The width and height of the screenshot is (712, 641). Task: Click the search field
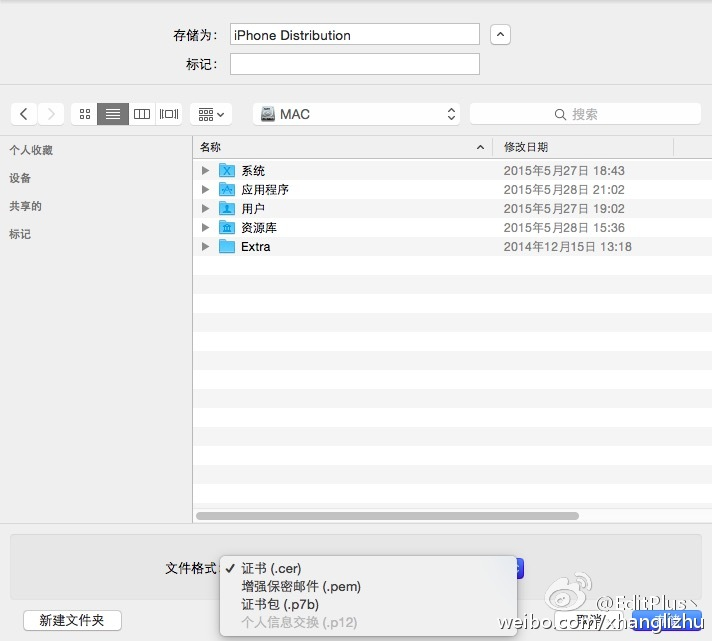tap(585, 114)
